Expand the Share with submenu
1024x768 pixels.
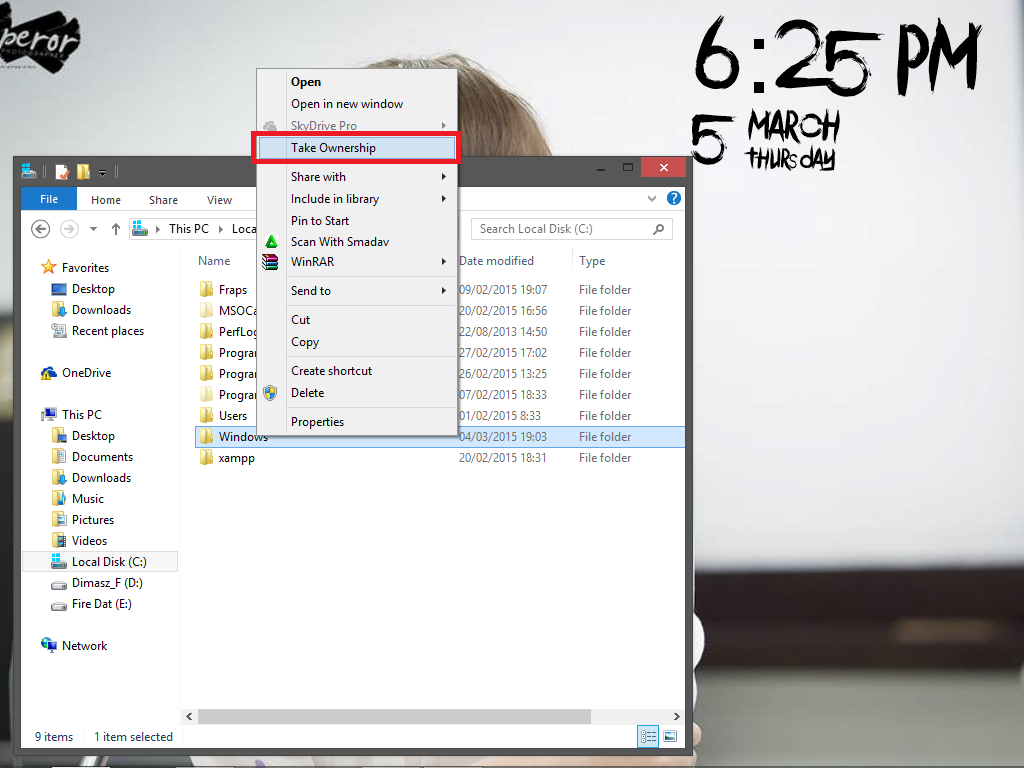tap(357, 176)
